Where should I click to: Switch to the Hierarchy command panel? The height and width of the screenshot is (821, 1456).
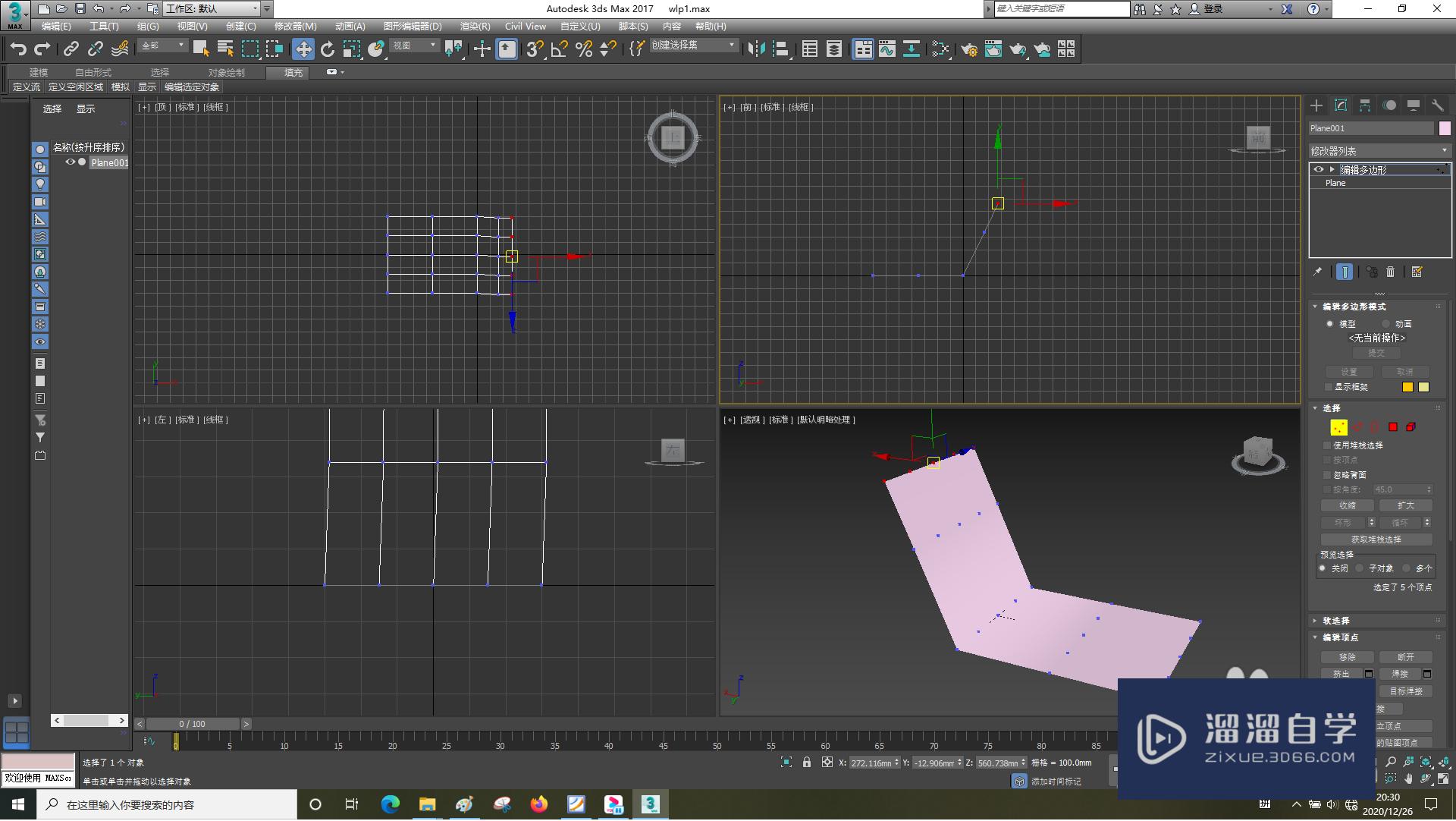tap(1365, 105)
